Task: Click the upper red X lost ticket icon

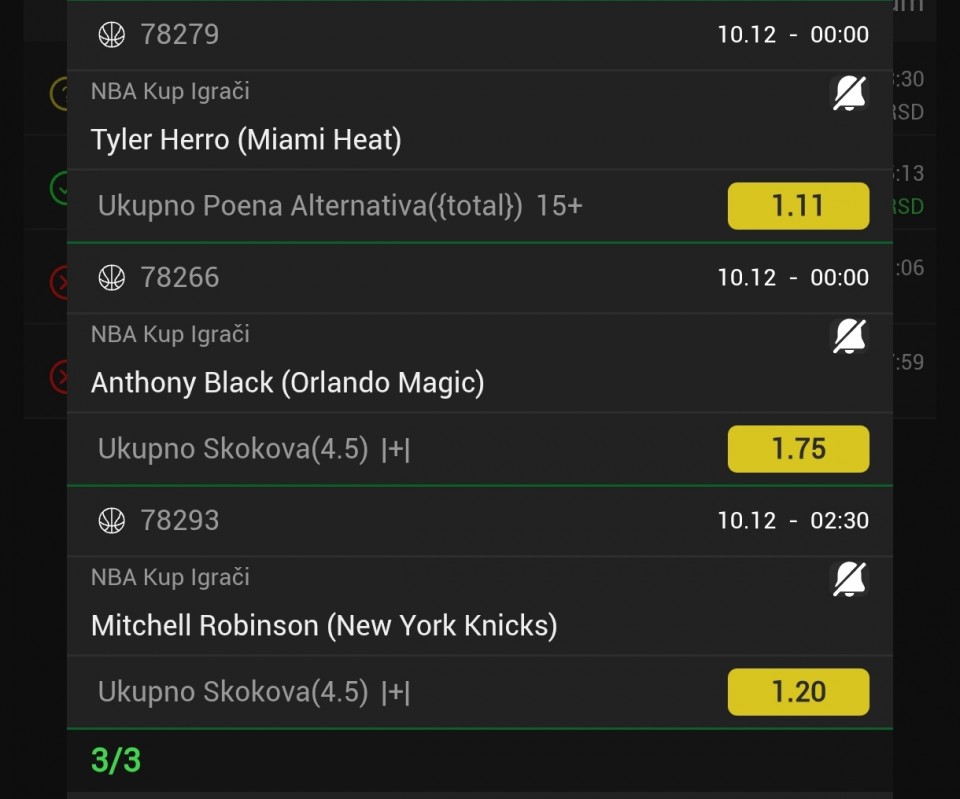Action: tap(59, 283)
